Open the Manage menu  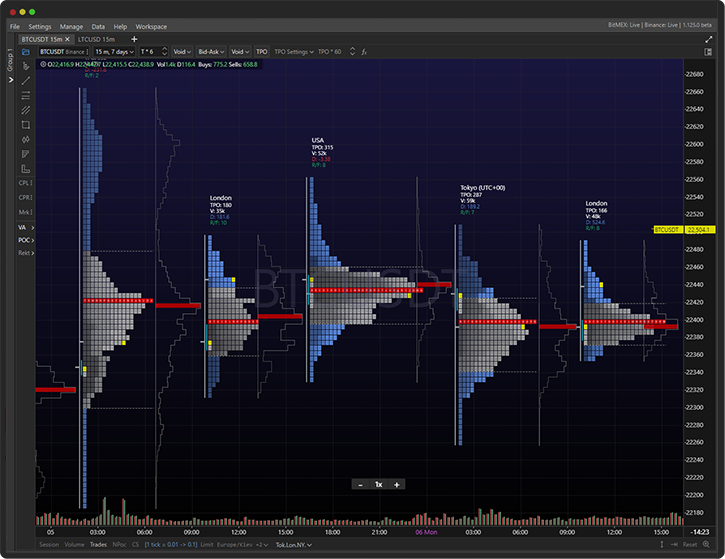pyautogui.click(x=71, y=26)
